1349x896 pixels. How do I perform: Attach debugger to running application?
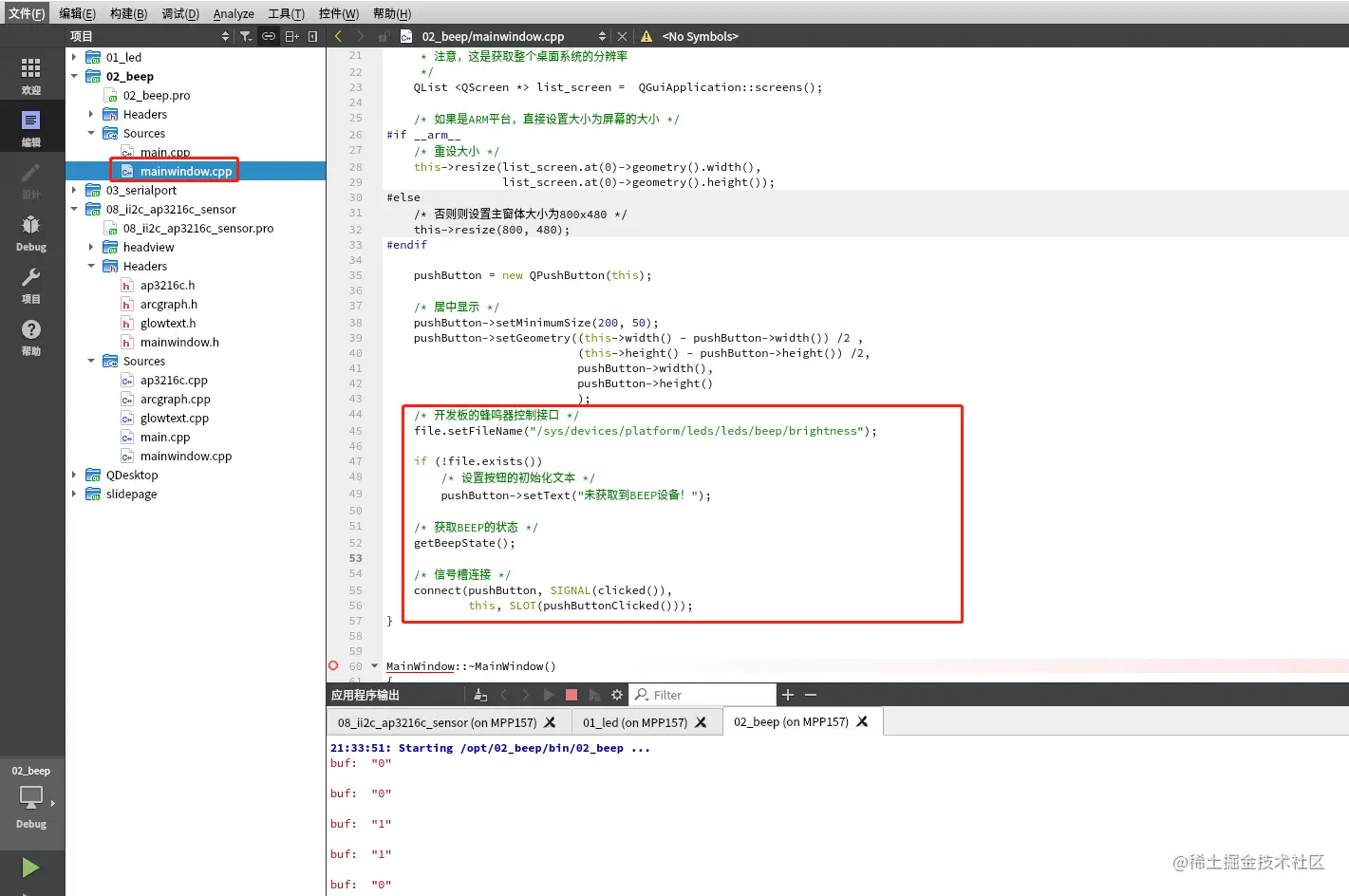tap(594, 695)
